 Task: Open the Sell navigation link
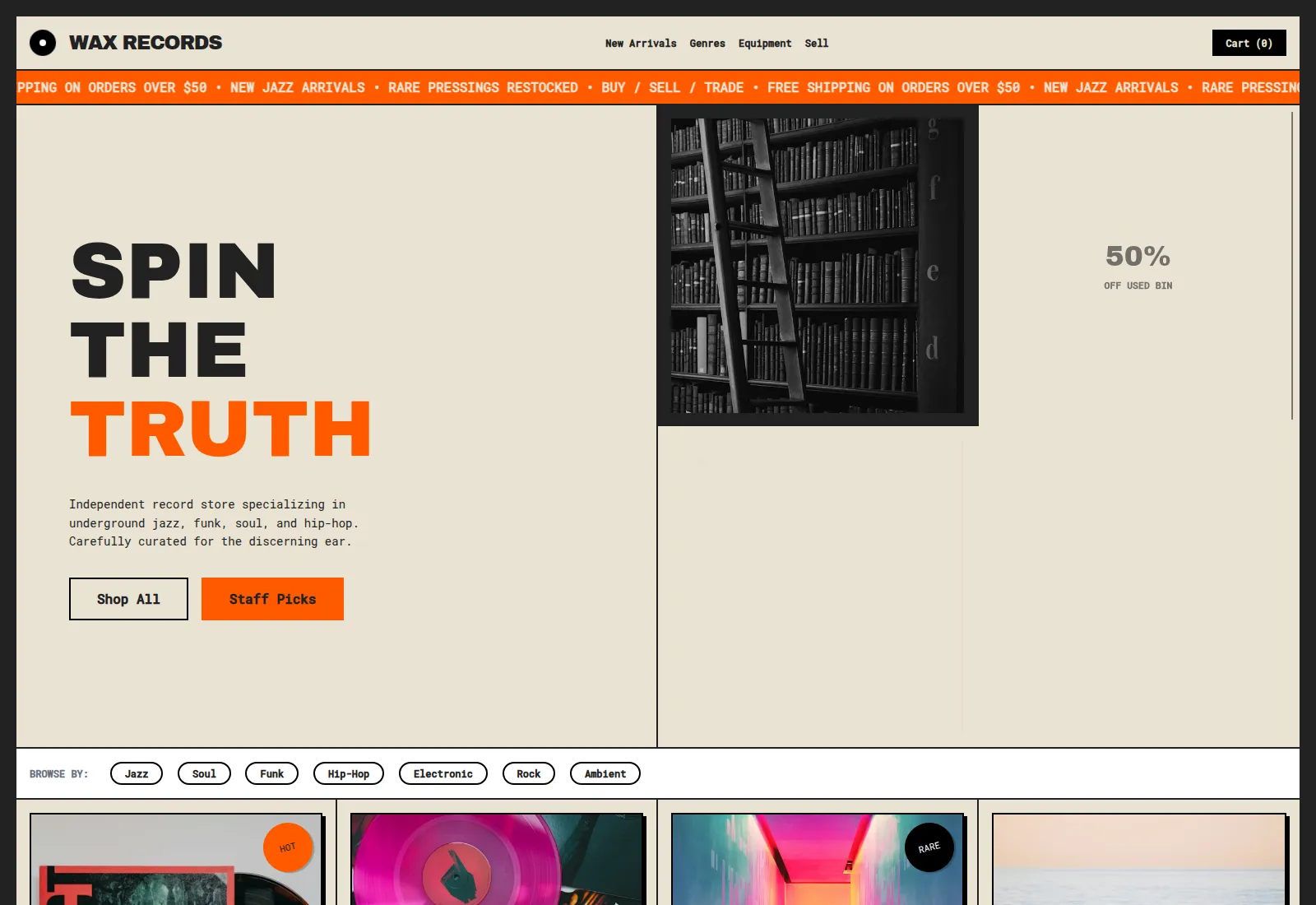(x=817, y=44)
